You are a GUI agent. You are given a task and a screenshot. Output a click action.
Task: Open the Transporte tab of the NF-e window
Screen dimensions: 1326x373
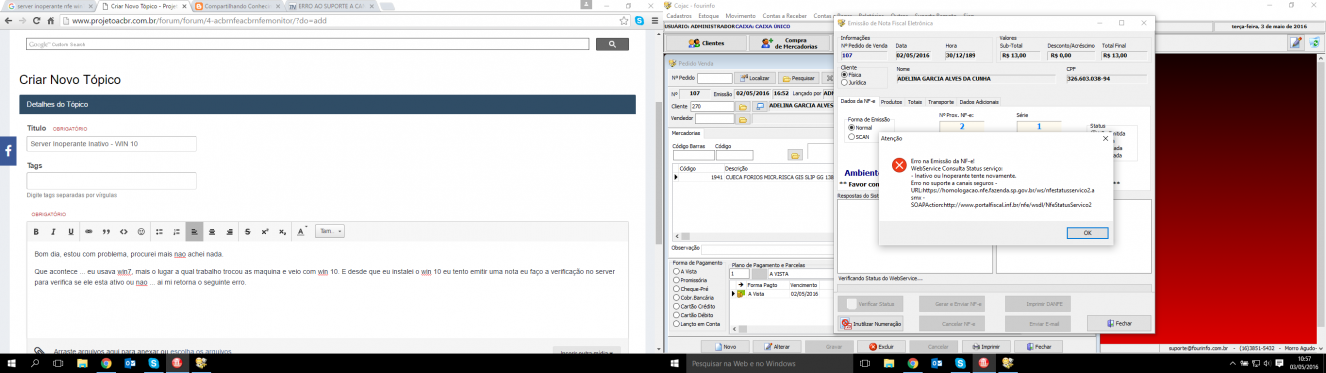click(x=941, y=101)
